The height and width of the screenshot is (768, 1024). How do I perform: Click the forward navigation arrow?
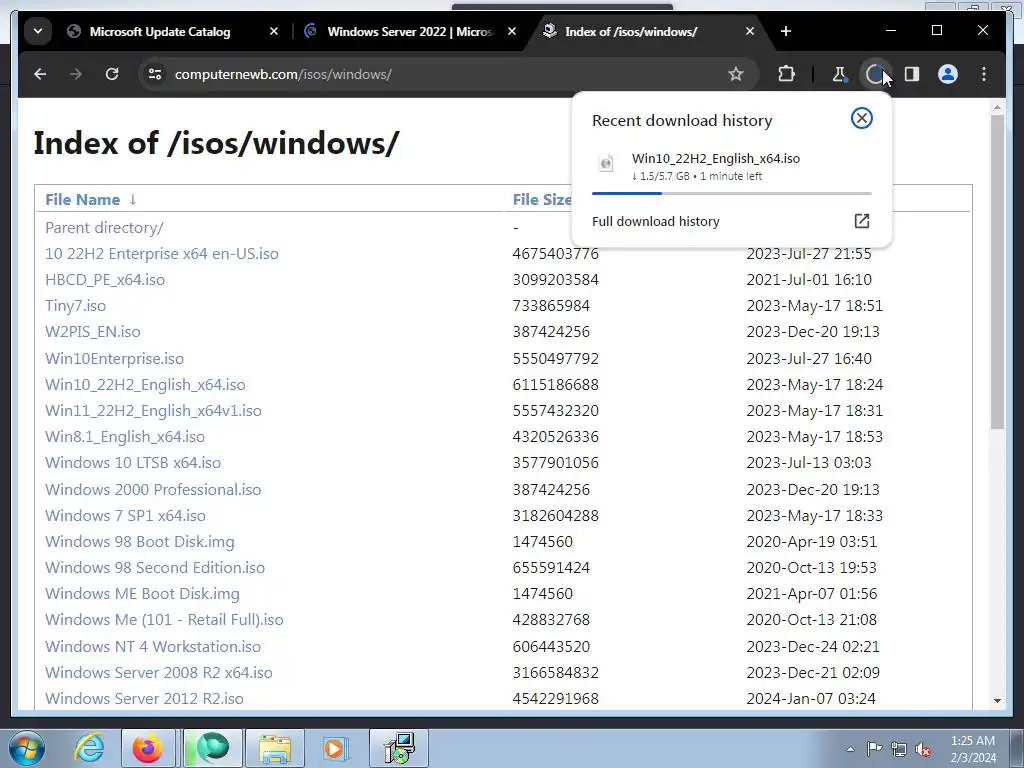[76, 74]
